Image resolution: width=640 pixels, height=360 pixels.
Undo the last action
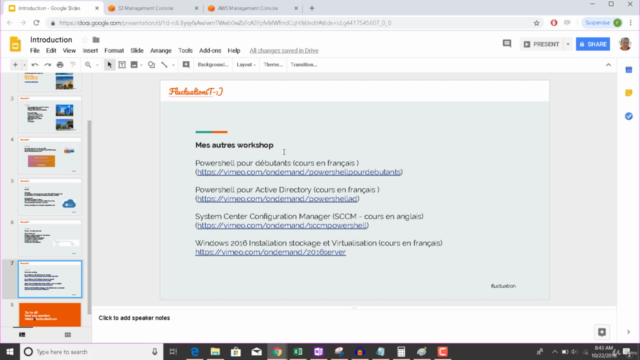click(35, 64)
